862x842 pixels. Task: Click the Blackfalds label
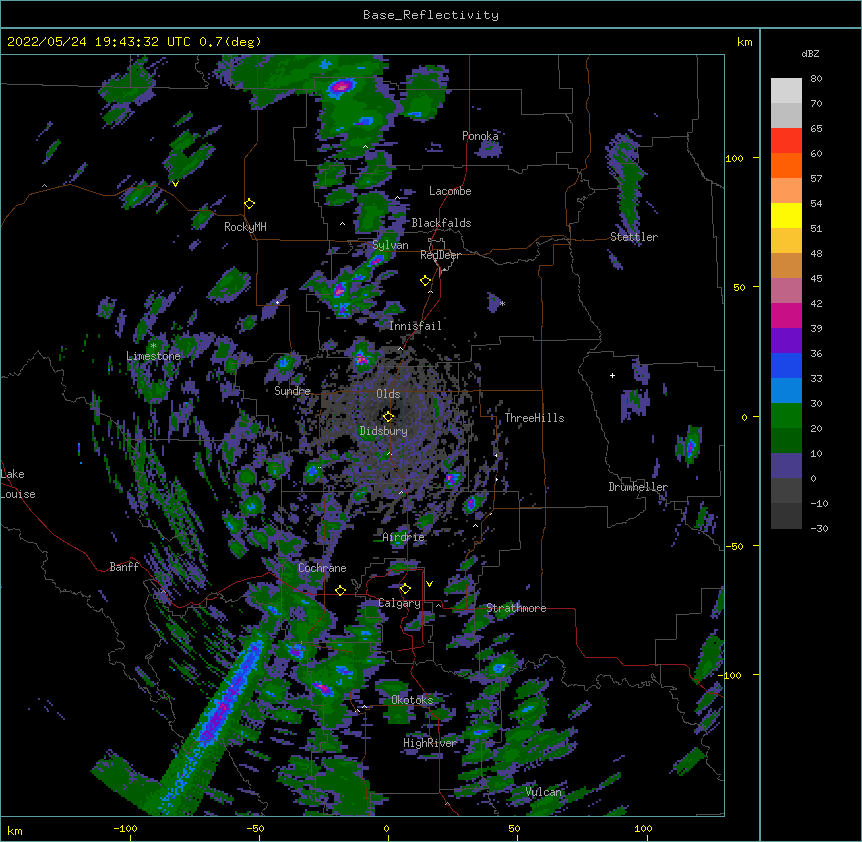coord(441,223)
